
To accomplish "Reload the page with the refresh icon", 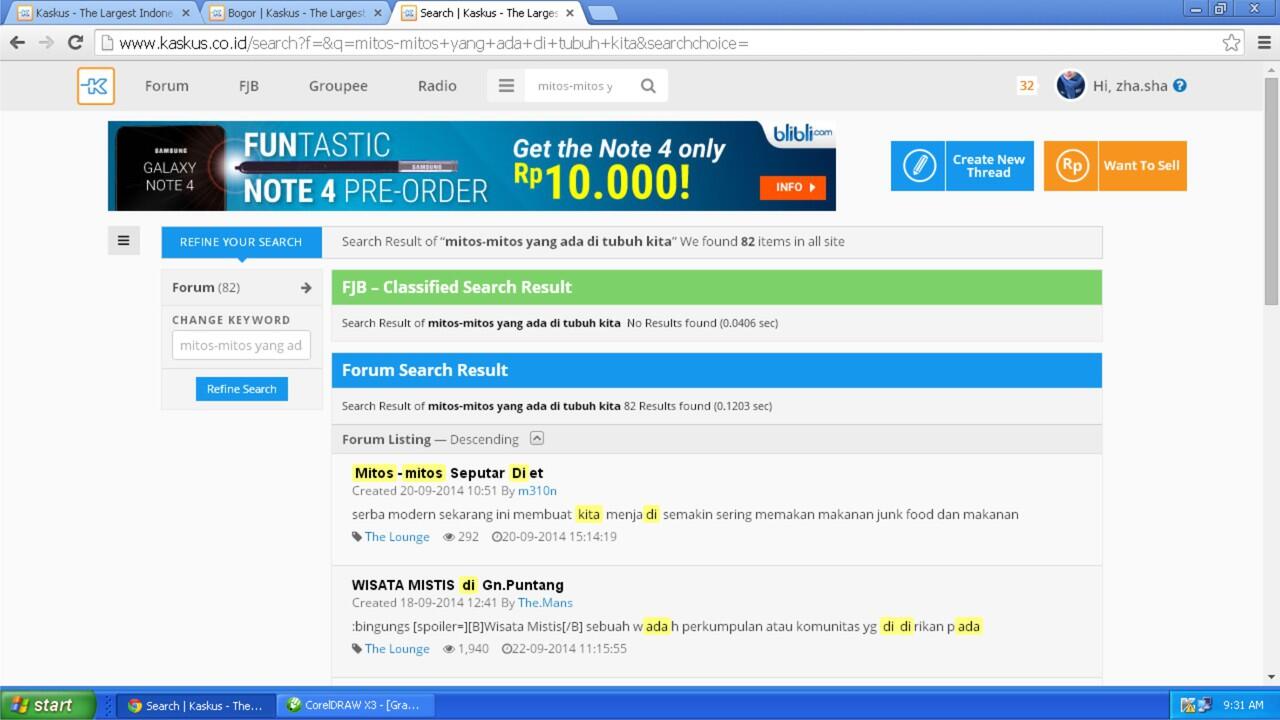I will tap(75, 42).
